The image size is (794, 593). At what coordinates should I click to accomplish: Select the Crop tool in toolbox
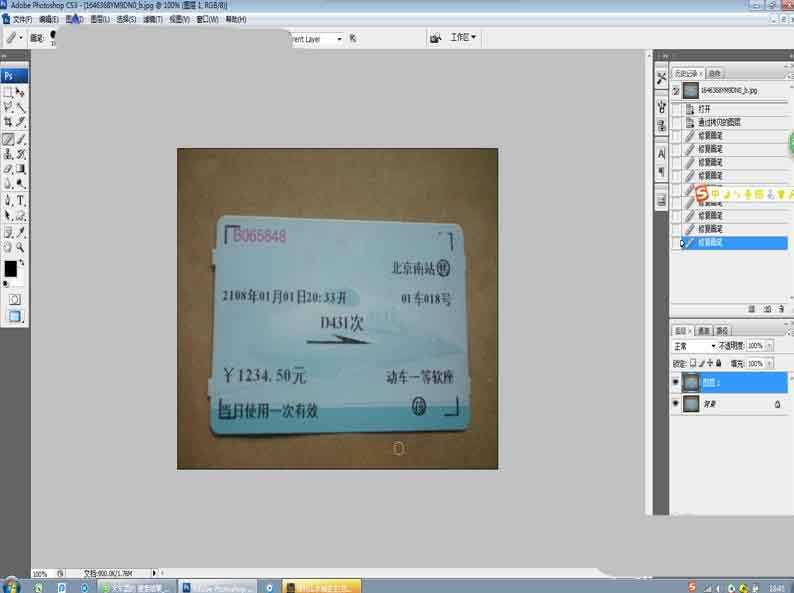click(x=8, y=122)
